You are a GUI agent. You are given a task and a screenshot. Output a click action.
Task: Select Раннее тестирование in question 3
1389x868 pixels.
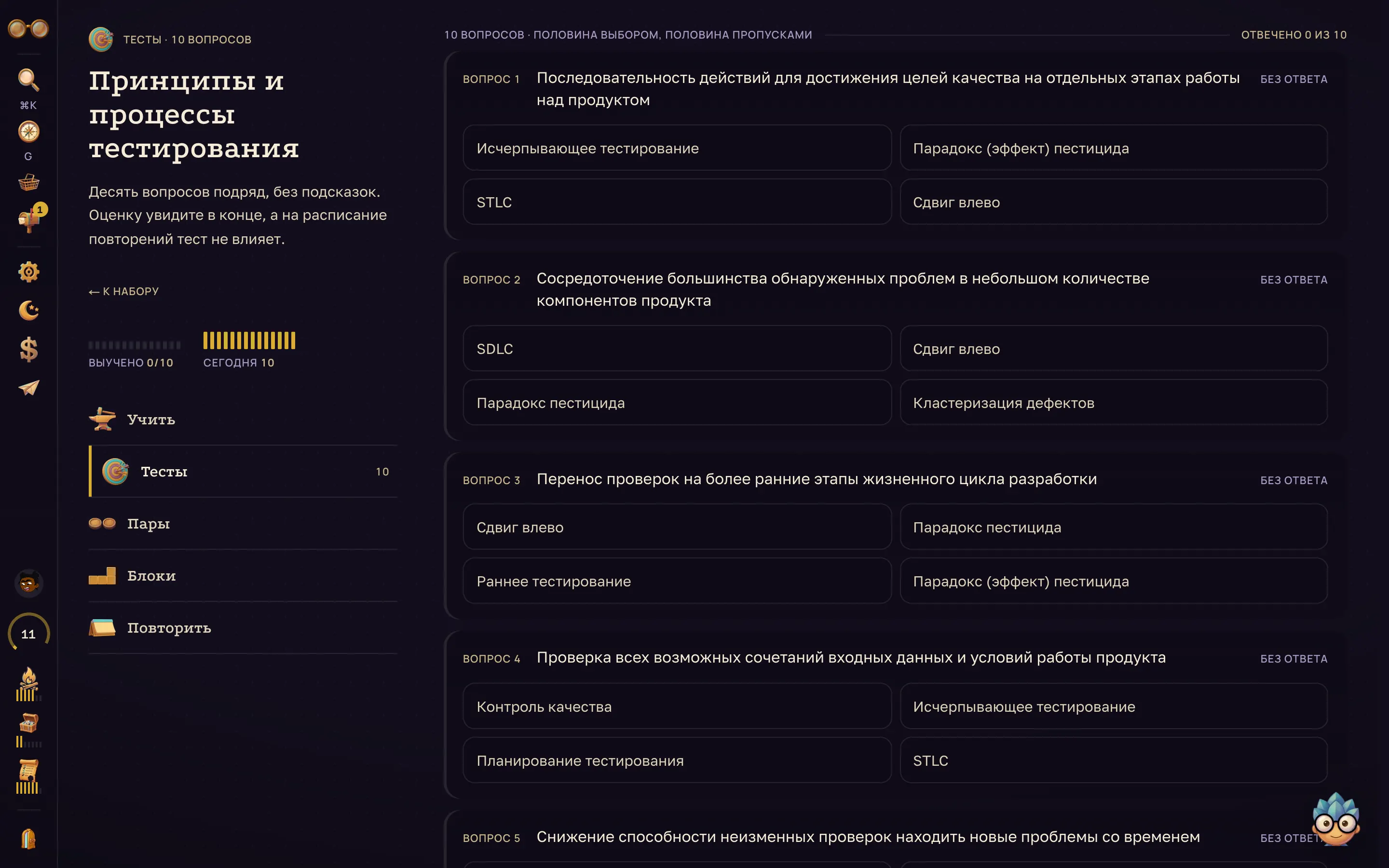click(x=677, y=581)
